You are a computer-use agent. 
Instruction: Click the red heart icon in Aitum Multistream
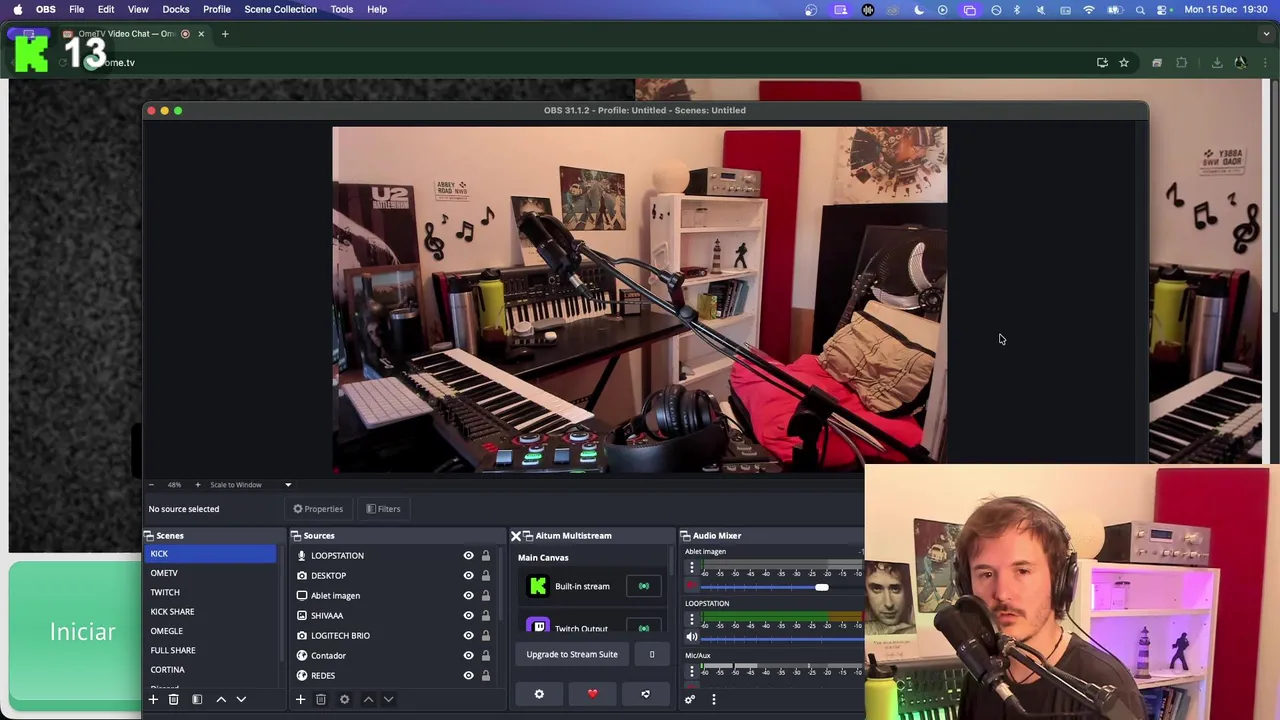(x=592, y=694)
